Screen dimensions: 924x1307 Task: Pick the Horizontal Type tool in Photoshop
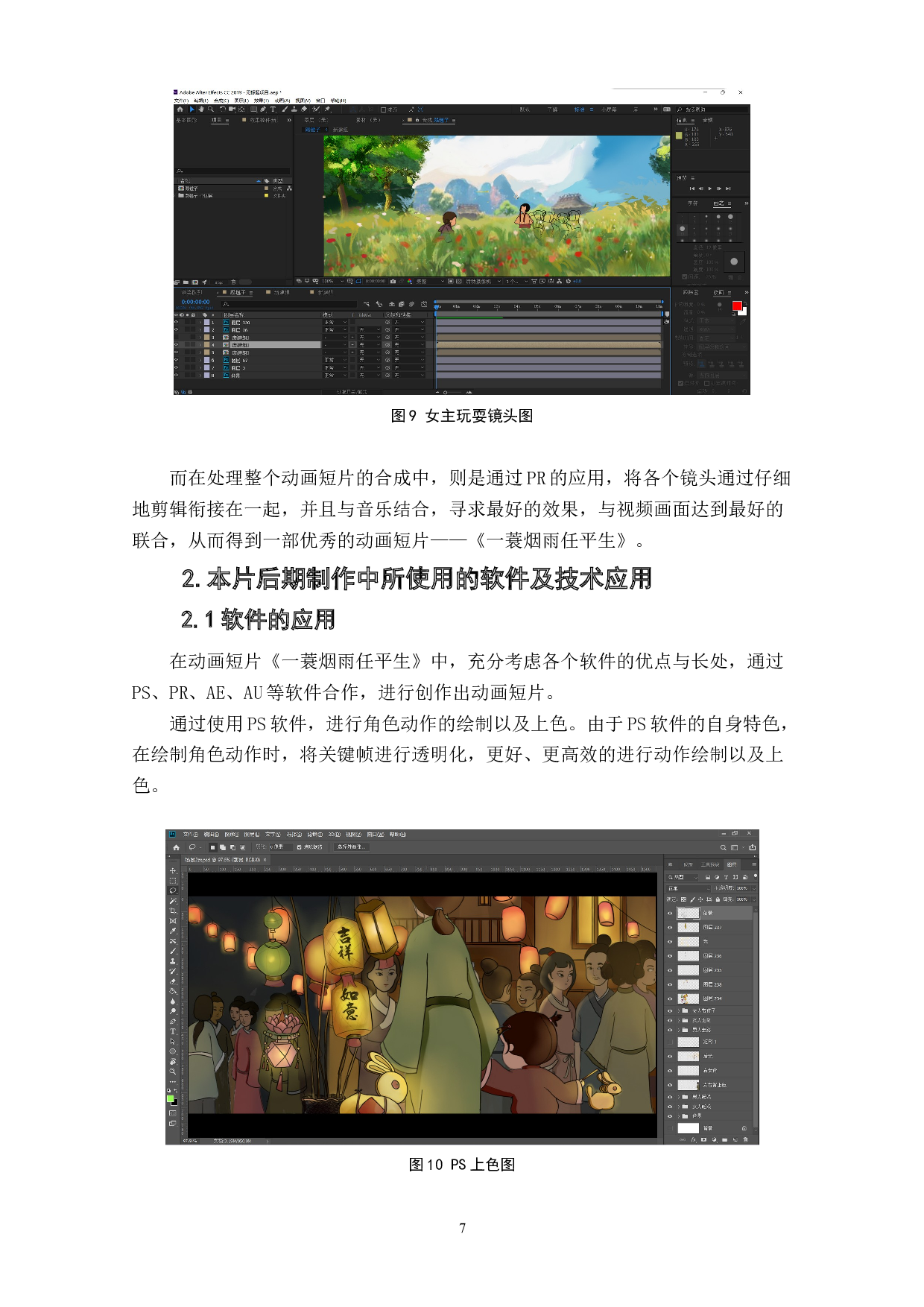click(x=173, y=1031)
